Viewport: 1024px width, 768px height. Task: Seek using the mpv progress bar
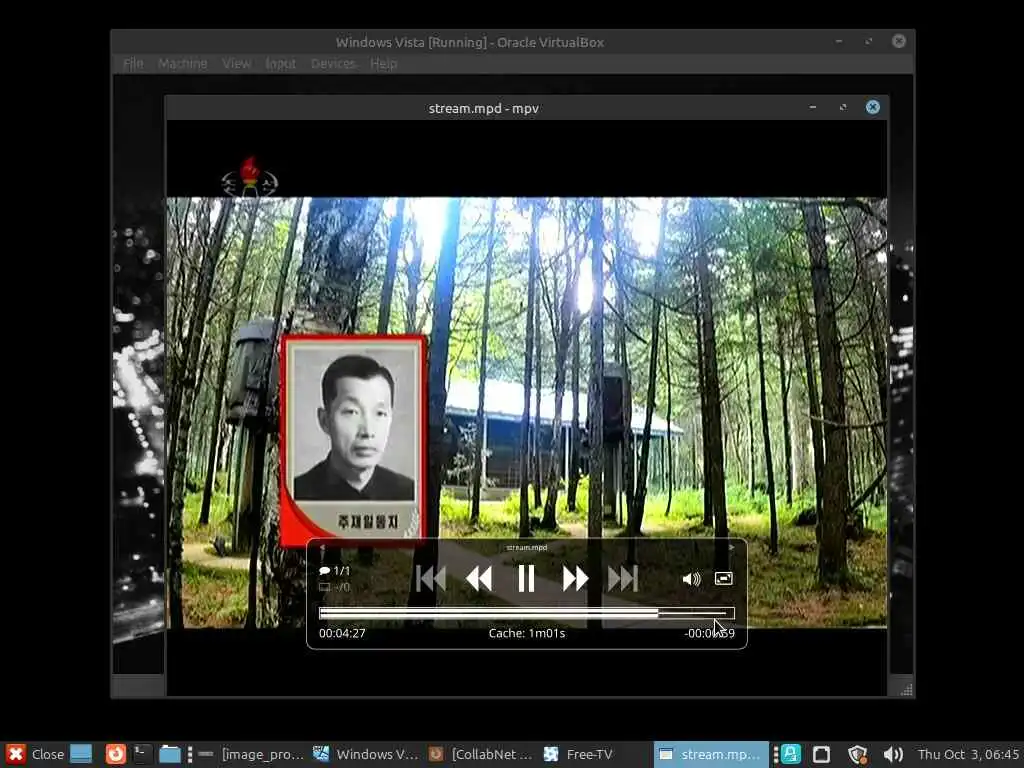click(x=526, y=613)
